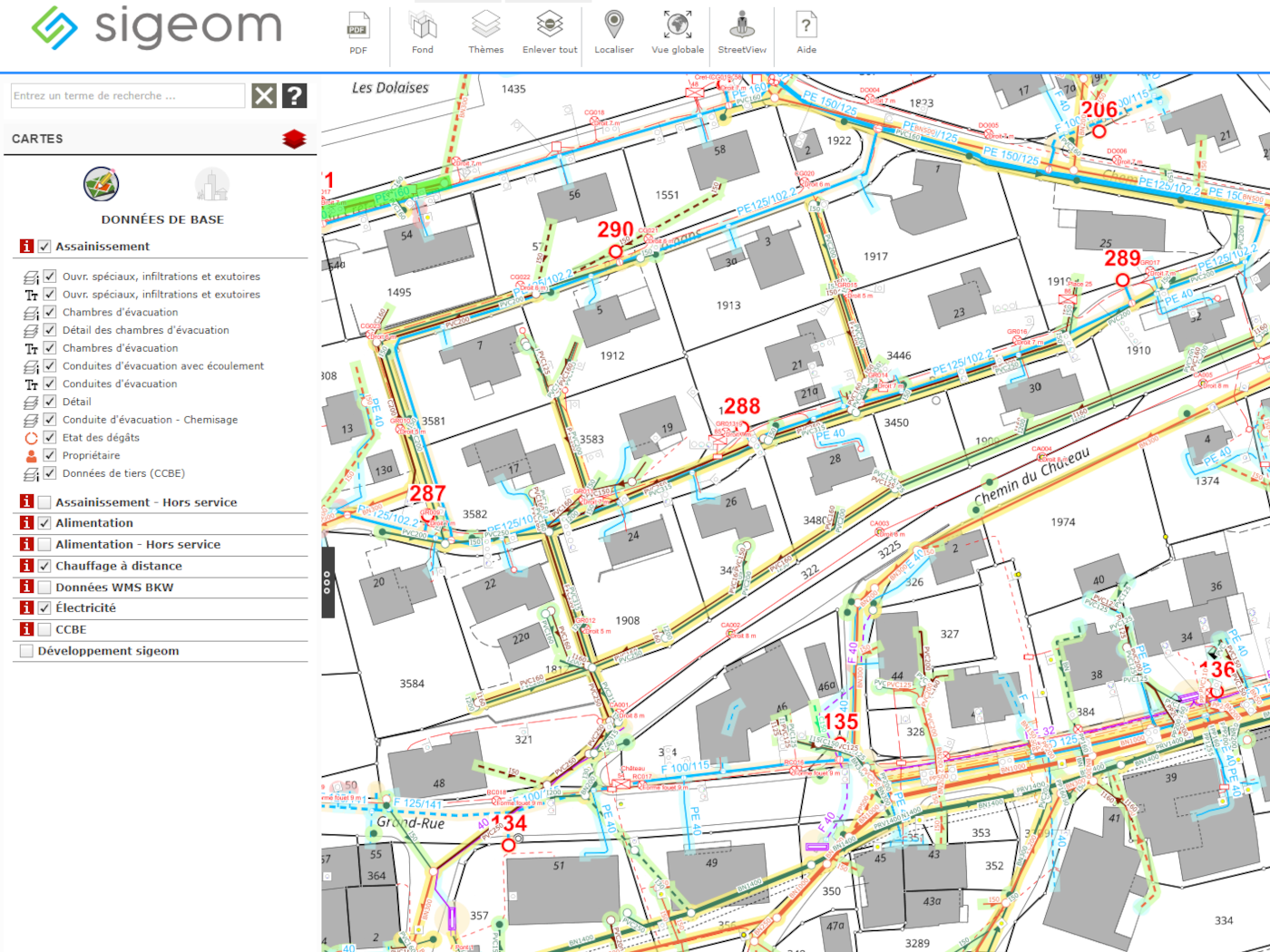Focus the search term input field
The image size is (1270, 952).
click(128, 96)
